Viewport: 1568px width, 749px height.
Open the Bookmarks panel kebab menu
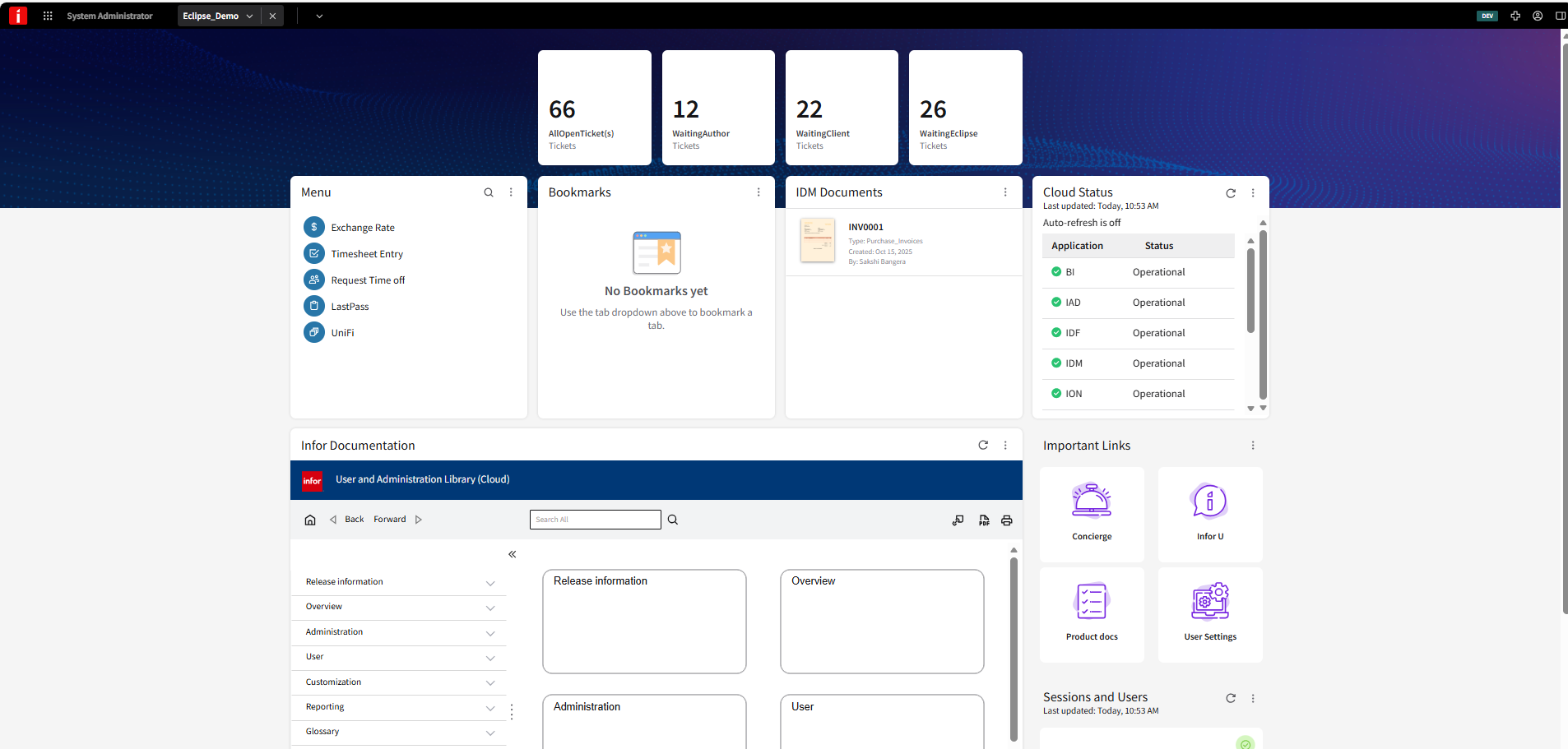758,192
